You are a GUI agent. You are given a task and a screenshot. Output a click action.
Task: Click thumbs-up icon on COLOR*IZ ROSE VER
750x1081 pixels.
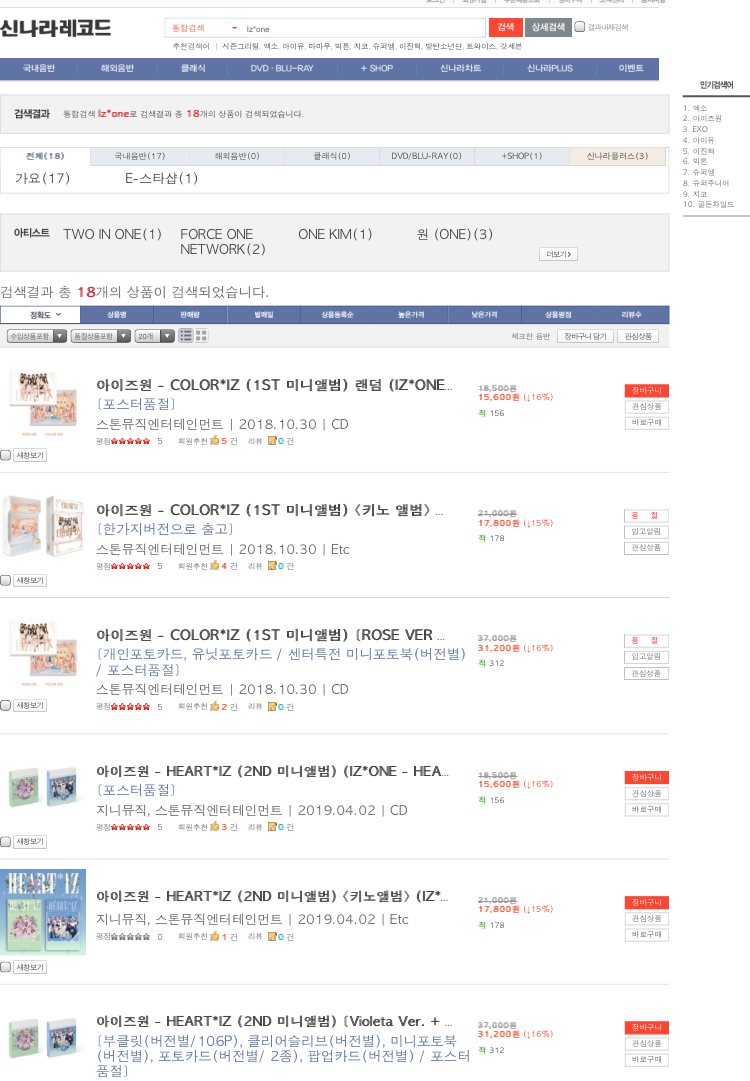(x=214, y=707)
